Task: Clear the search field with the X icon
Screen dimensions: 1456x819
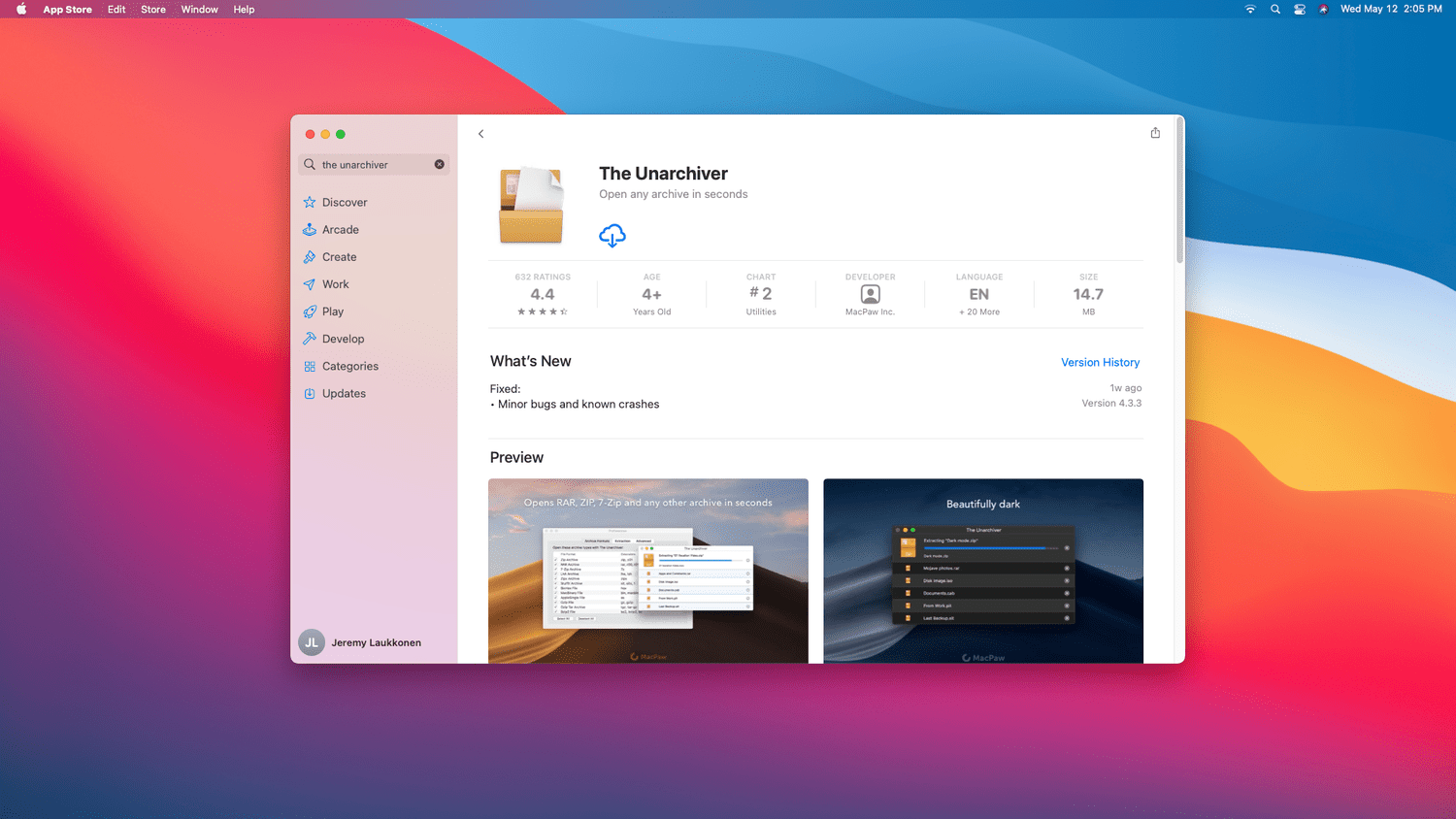Action: point(440,164)
